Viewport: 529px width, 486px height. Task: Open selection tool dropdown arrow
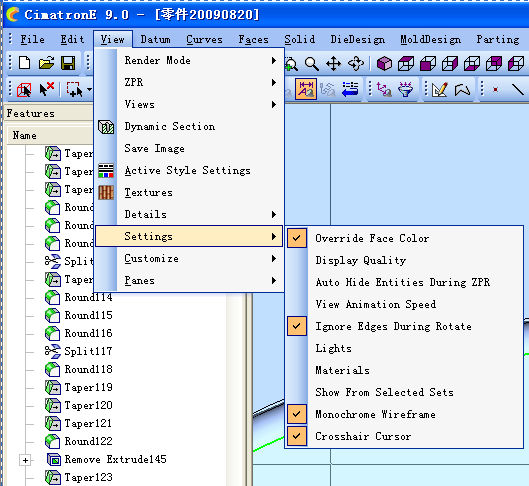click(89, 90)
